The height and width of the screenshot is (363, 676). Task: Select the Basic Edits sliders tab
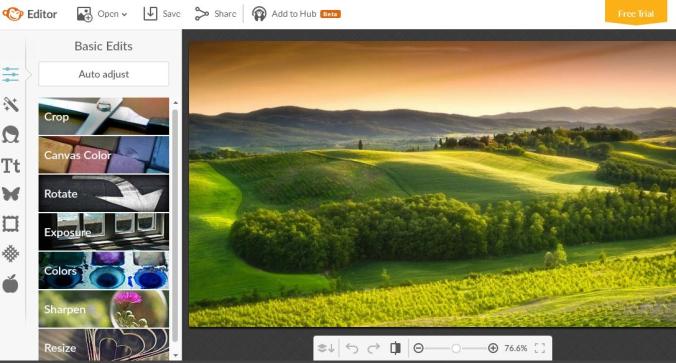[x=11, y=74]
